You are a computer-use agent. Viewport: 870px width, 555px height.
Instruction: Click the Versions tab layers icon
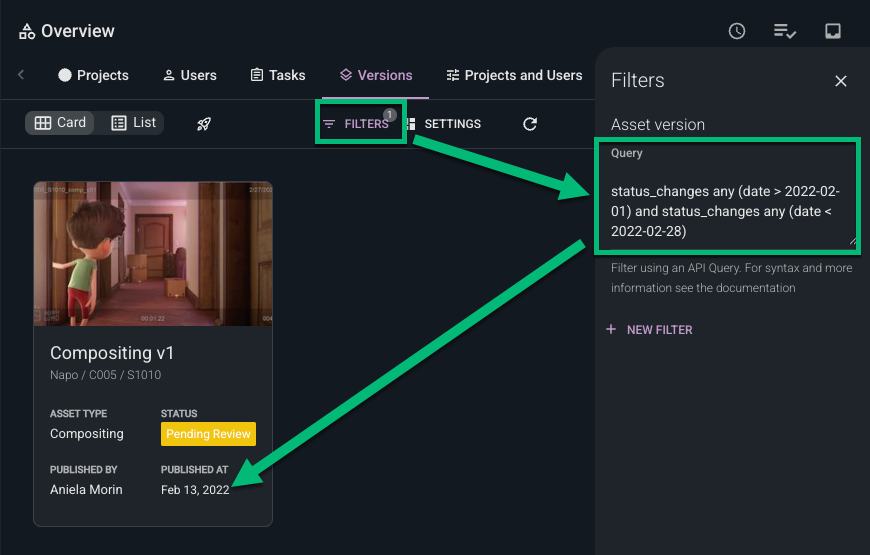click(346, 75)
